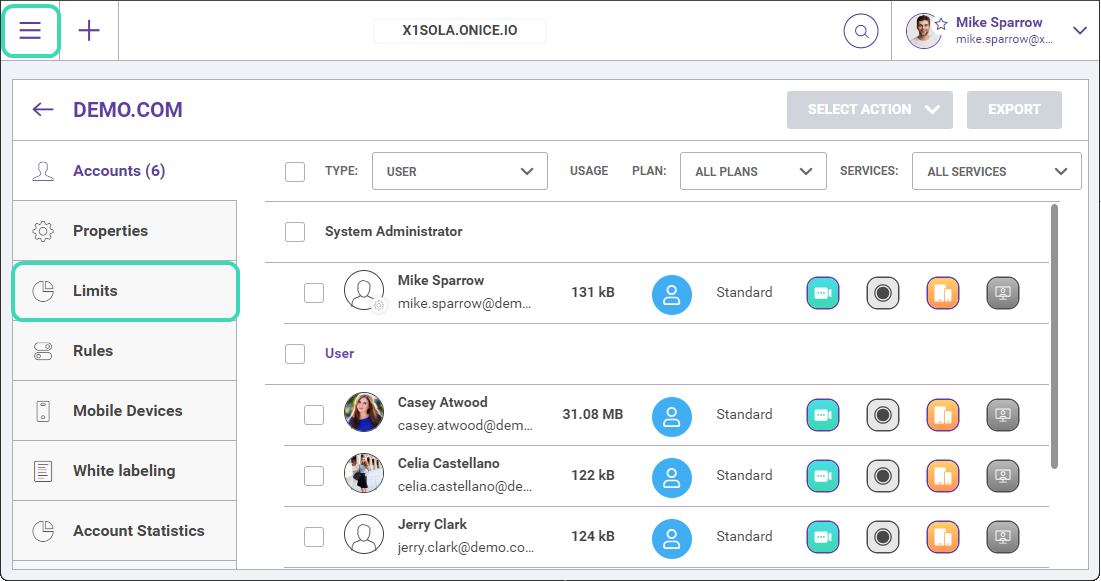Click Casey Atwood's blue user type icon
This screenshot has height=581, width=1101.
(672, 417)
